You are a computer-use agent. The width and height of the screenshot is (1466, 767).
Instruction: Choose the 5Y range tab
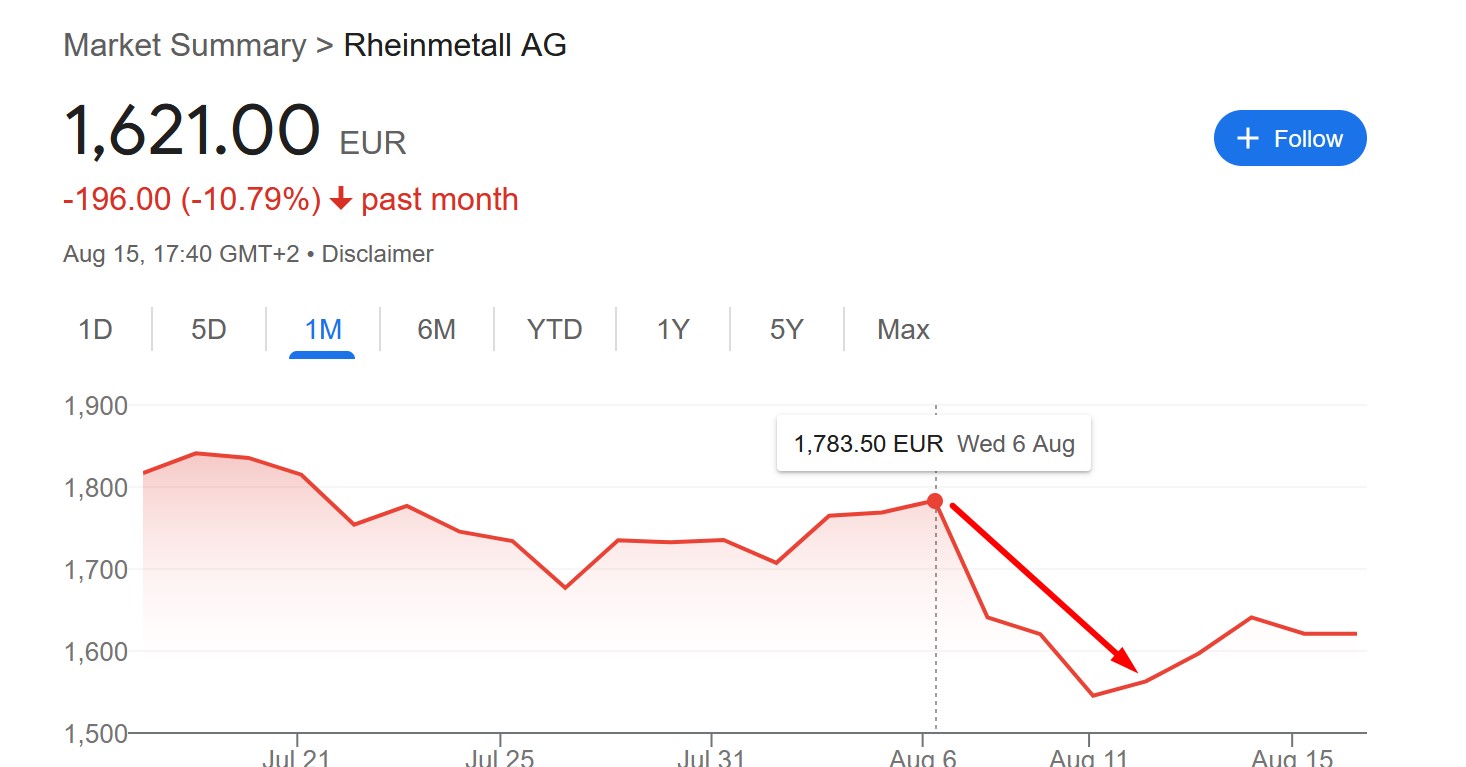[787, 329]
